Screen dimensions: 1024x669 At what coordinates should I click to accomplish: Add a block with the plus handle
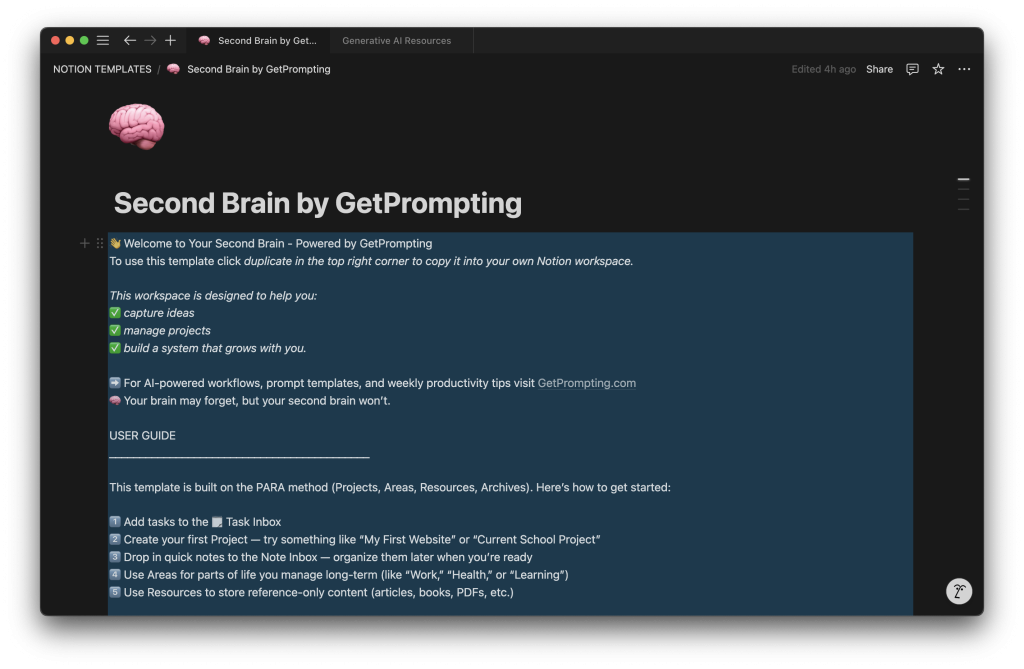[84, 243]
